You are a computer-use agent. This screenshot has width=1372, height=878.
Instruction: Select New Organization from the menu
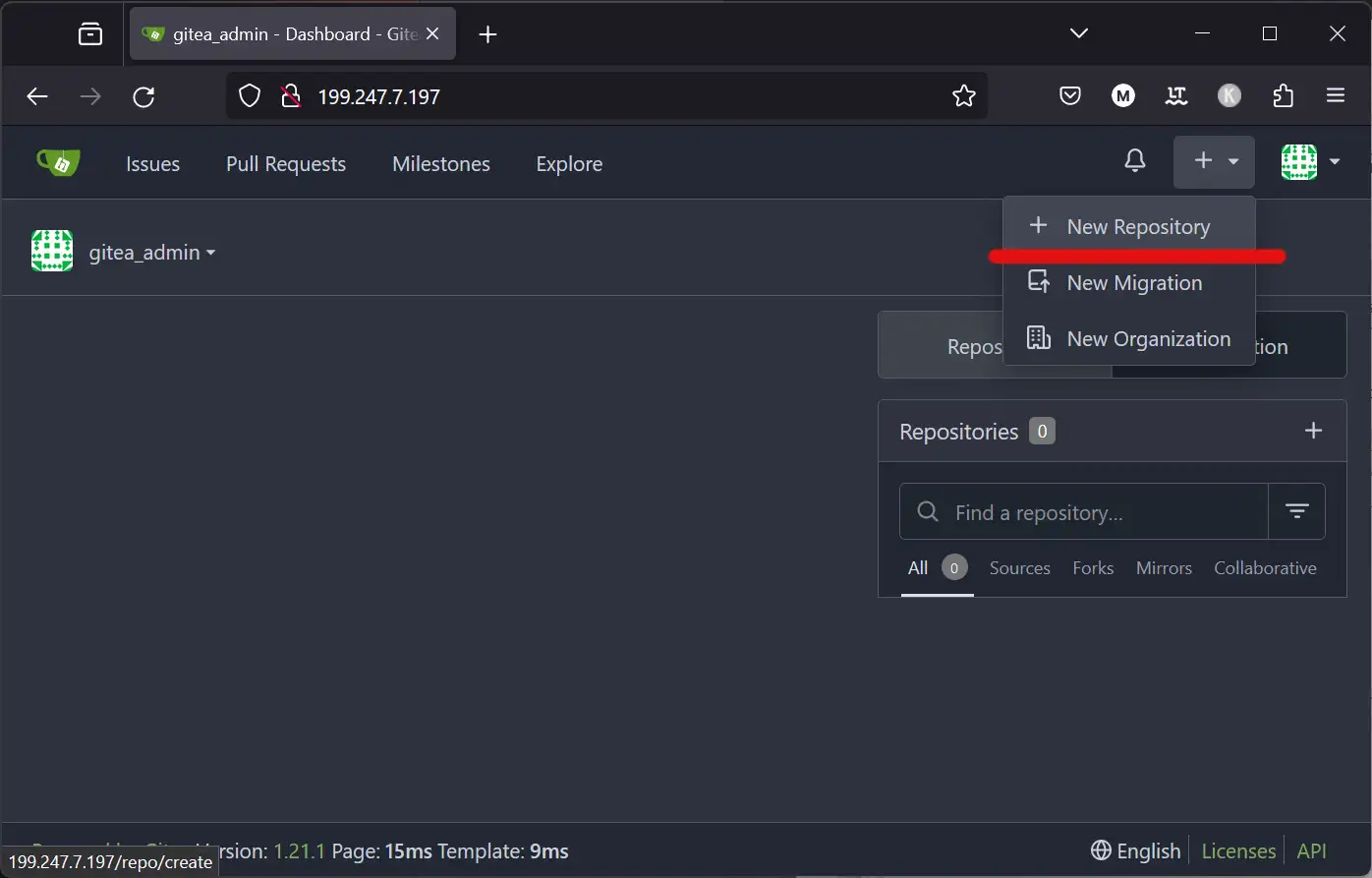click(x=1129, y=339)
